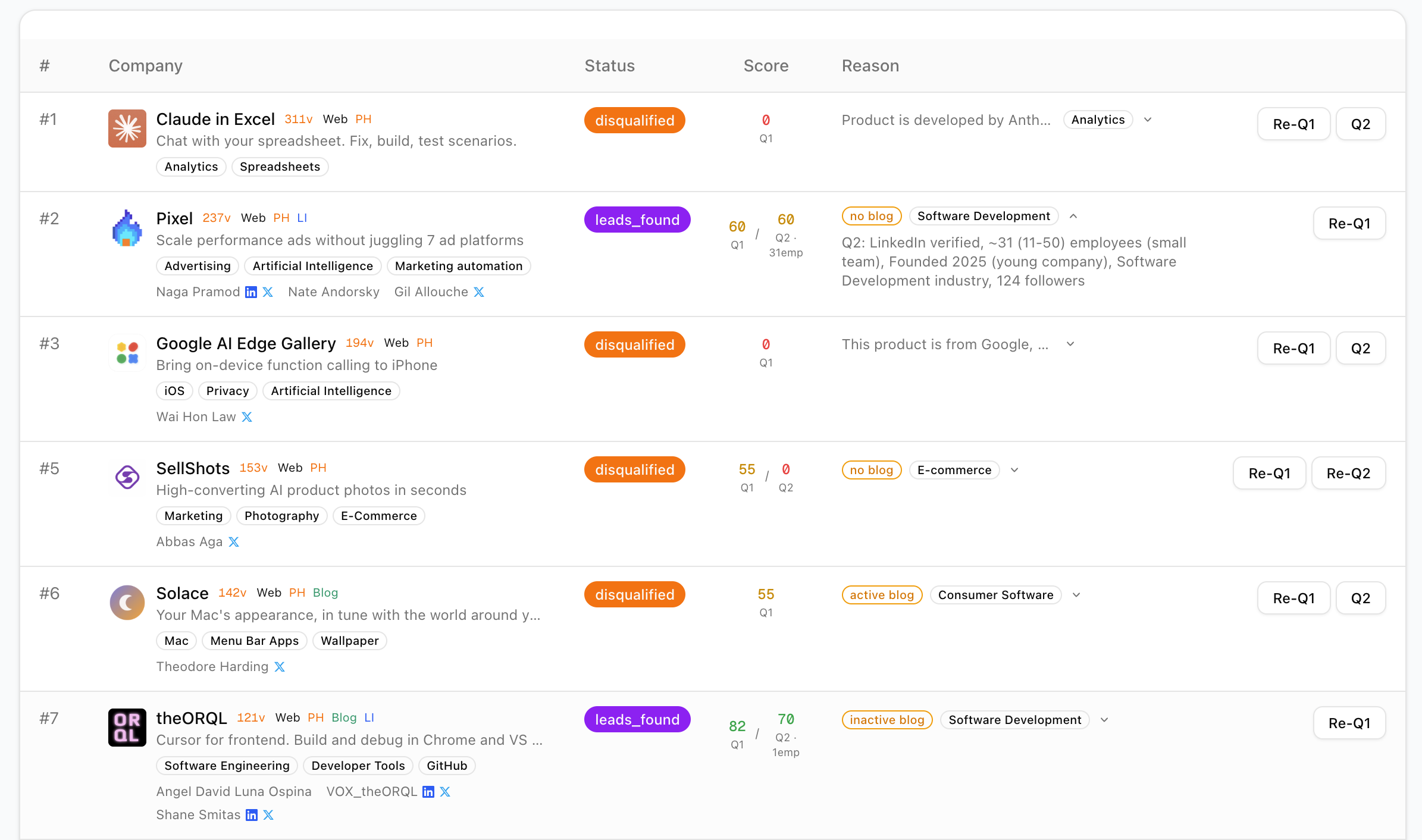Click the Status column header
Viewport: 1422px width, 840px height.
[x=610, y=65]
